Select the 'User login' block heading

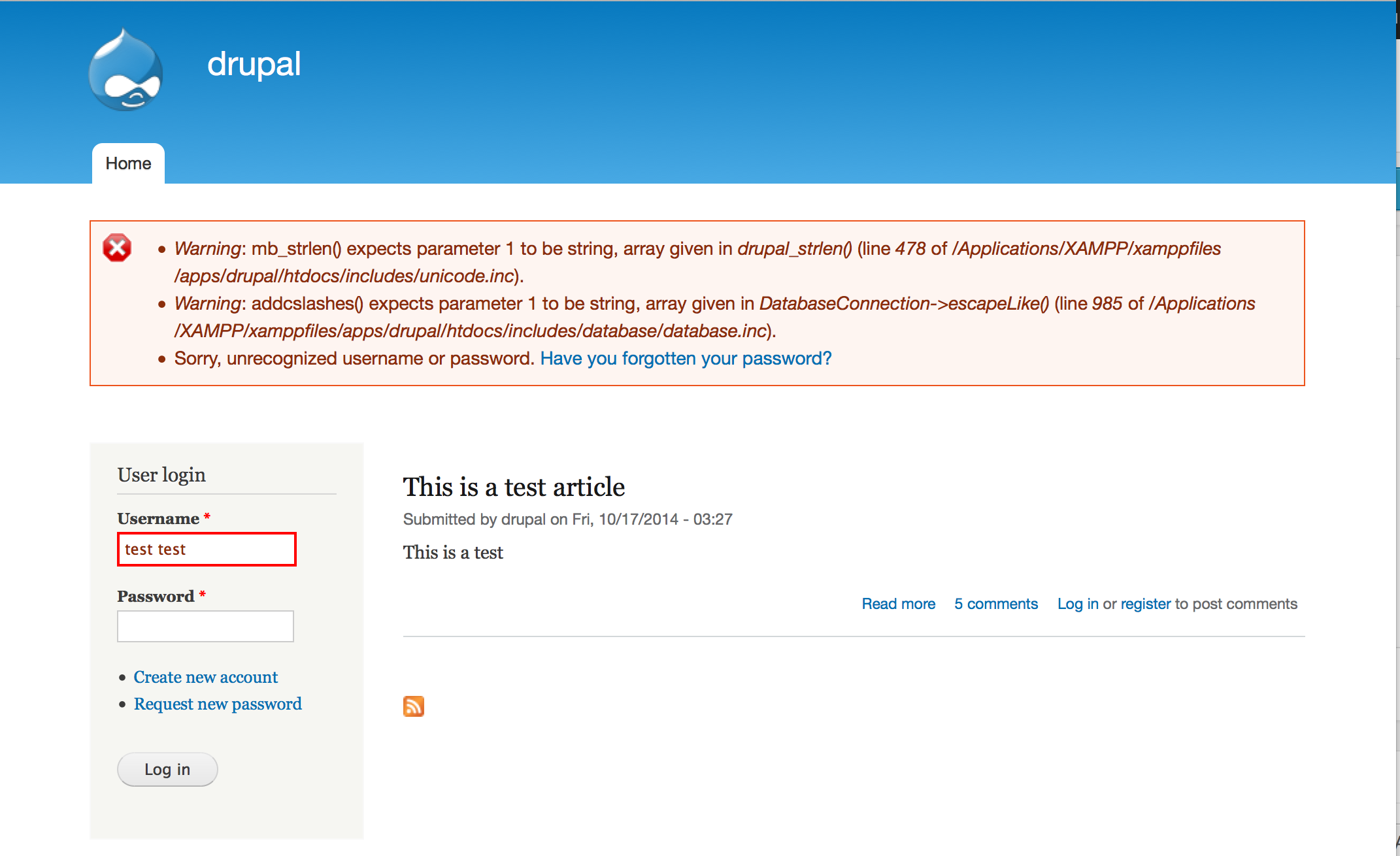click(161, 475)
